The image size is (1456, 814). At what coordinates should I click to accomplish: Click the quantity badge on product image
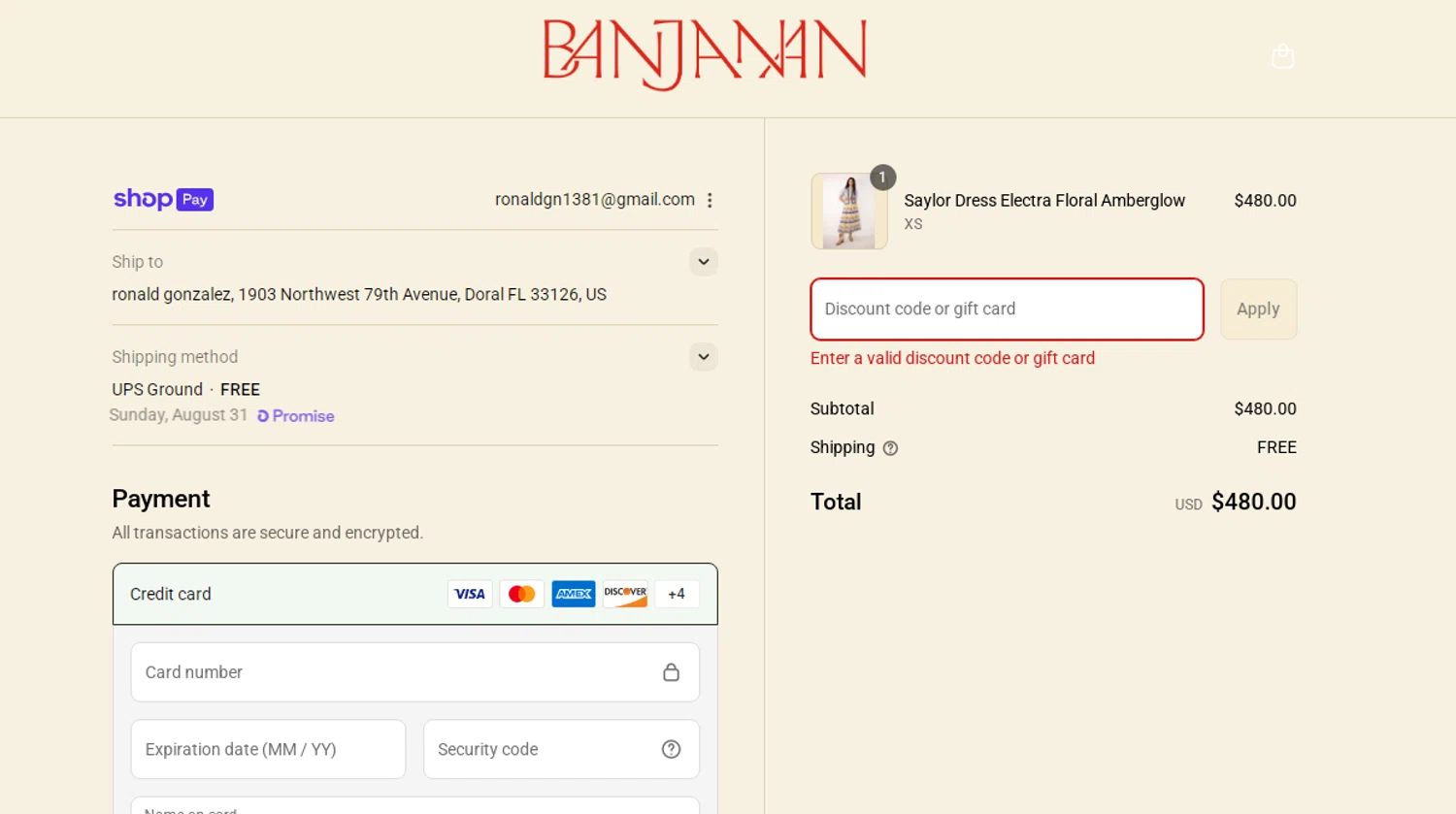pos(882,178)
